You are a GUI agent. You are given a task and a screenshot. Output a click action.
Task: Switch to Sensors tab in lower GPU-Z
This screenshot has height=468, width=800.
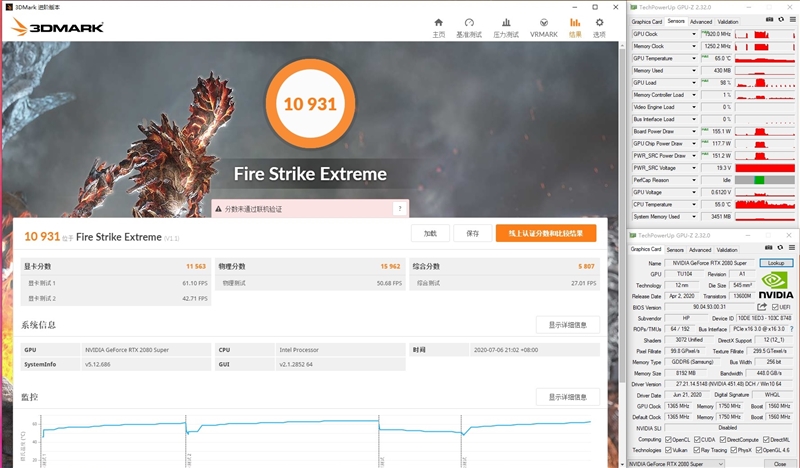tap(676, 249)
